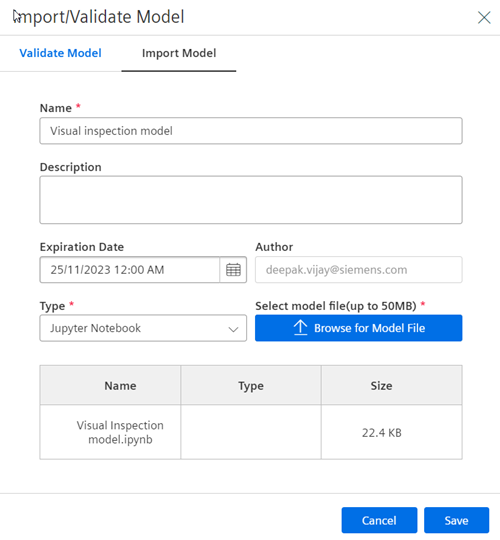Viewport: 500px width, 540px height.
Task: Save the imported model
Action: (x=456, y=520)
